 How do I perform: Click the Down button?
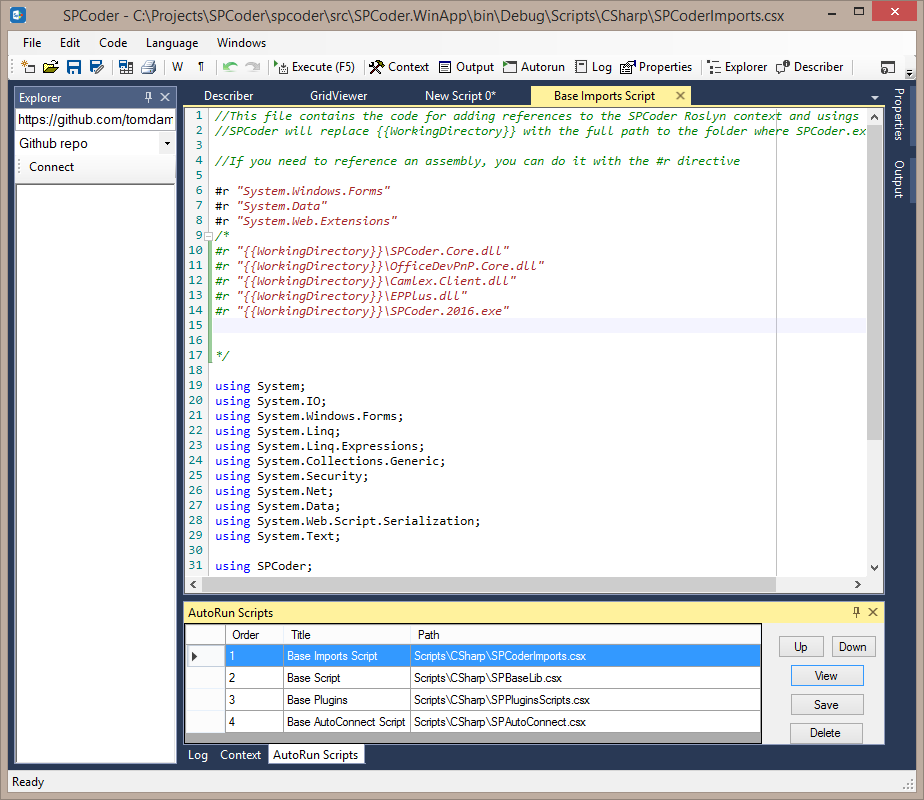tap(853, 647)
